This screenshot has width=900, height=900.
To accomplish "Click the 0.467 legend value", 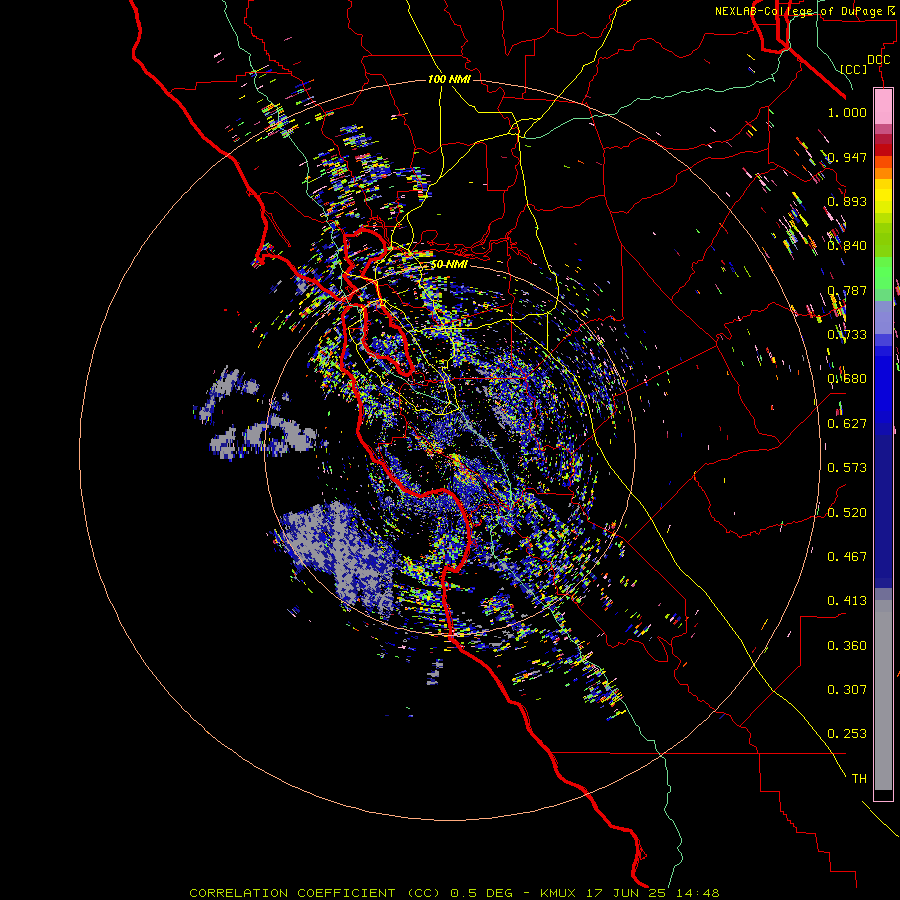I will pos(847,557).
